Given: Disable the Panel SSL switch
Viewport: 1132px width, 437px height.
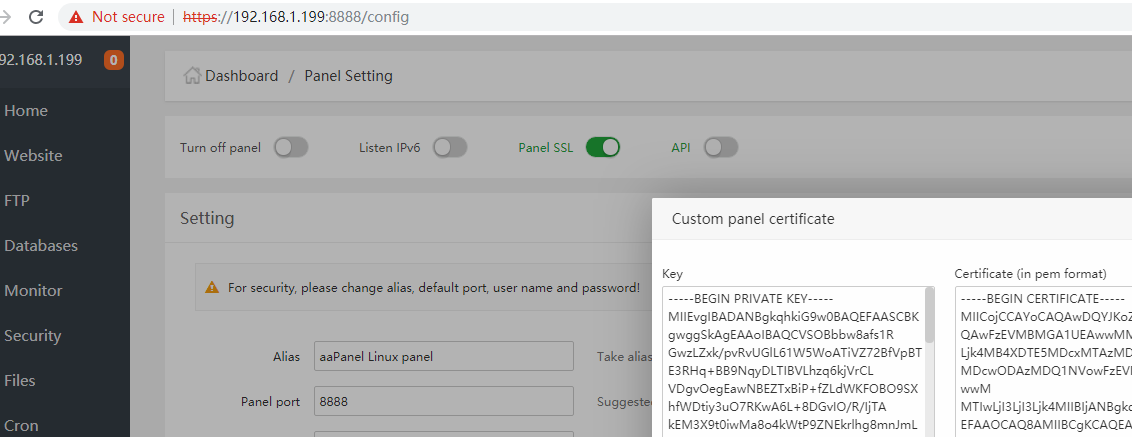Looking at the screenshot, I should click(x=603, y=148).
